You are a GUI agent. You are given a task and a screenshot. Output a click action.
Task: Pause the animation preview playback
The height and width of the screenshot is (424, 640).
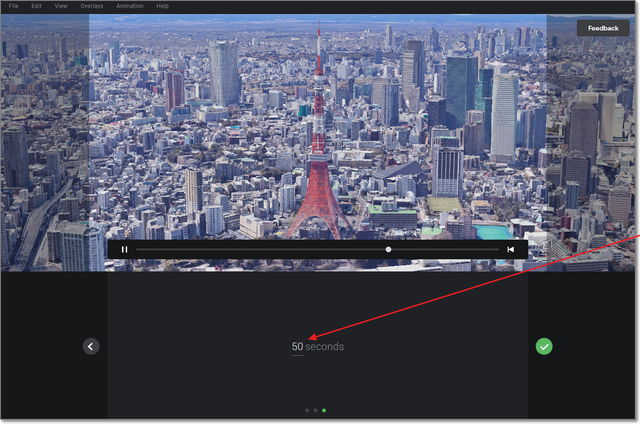point(125,249)
